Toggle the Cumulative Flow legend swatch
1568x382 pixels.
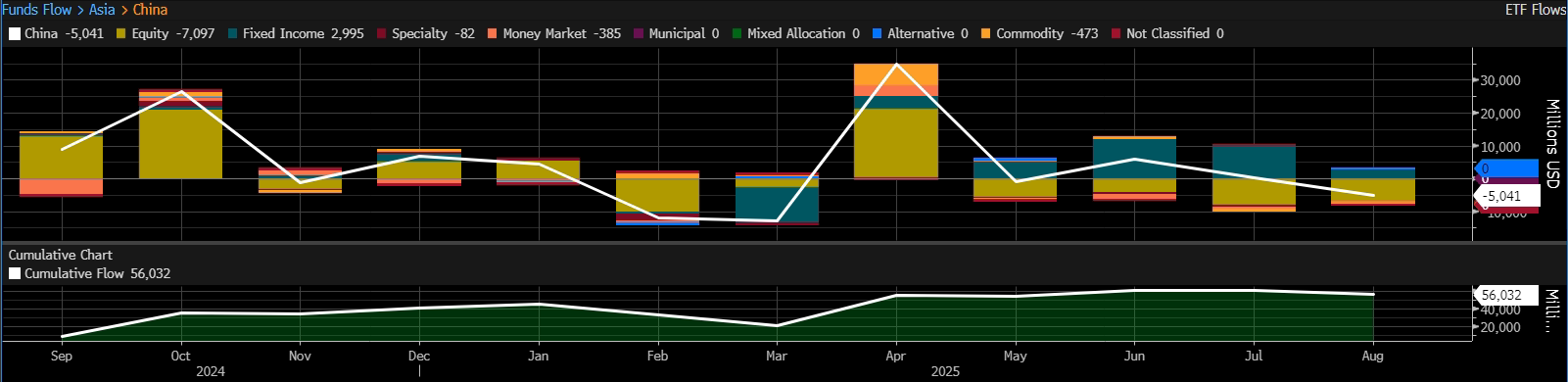coord(15,273)
